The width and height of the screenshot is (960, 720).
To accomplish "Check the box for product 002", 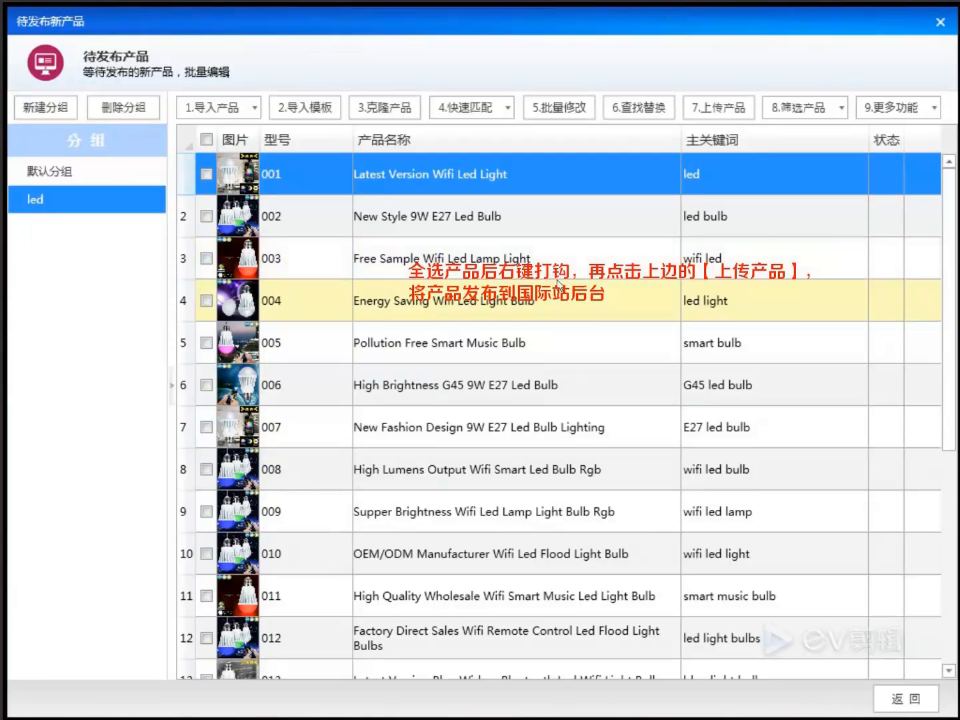I will point(206,216).
